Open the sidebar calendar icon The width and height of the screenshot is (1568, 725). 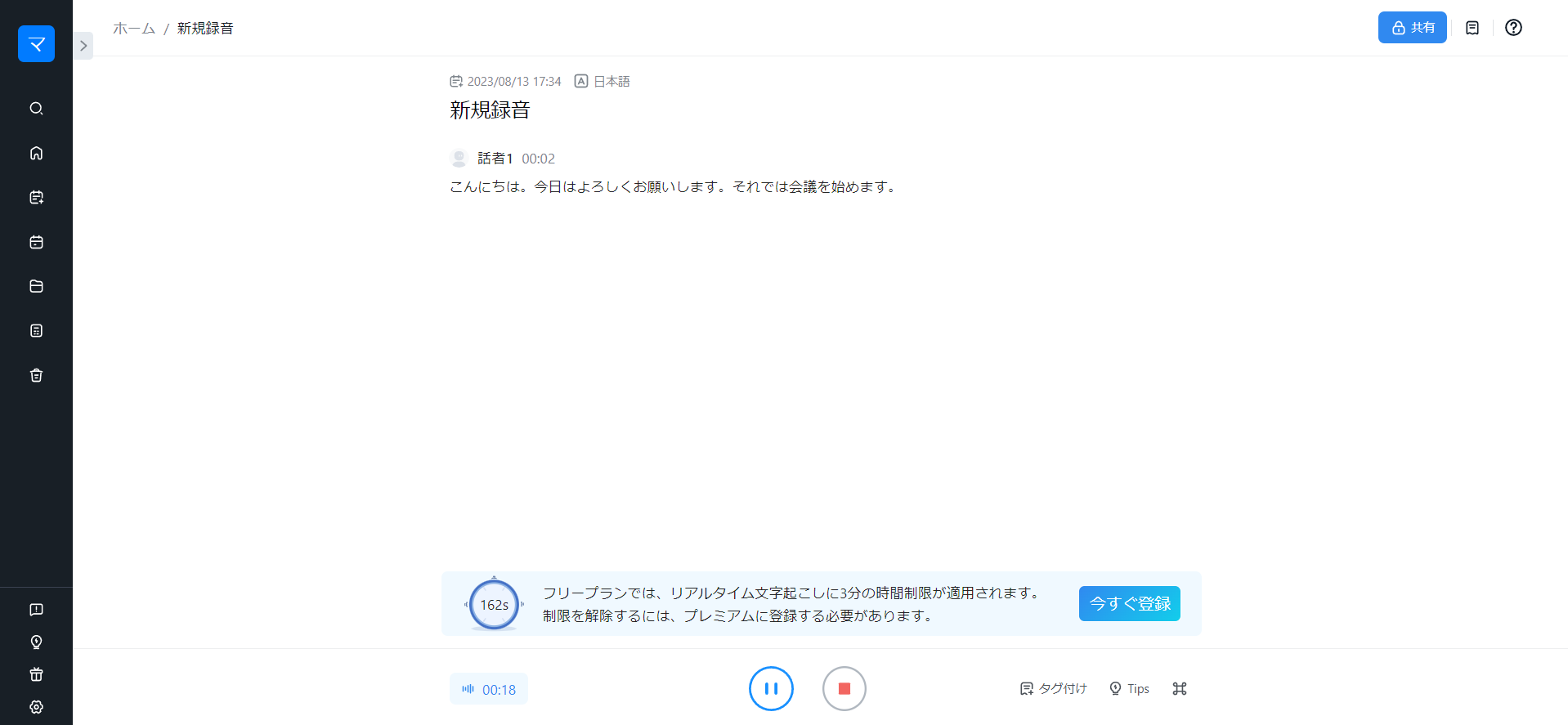point(36,242)
